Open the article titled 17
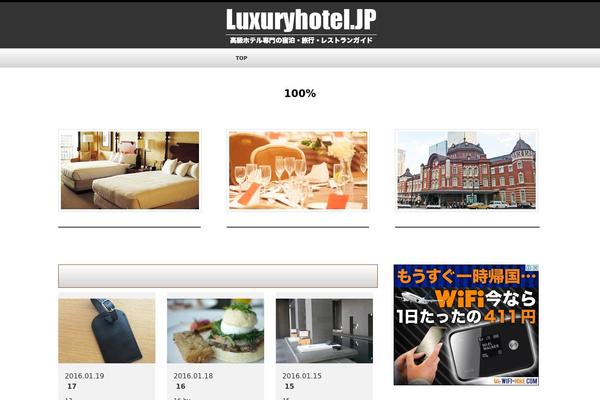 tap(72, 387)
